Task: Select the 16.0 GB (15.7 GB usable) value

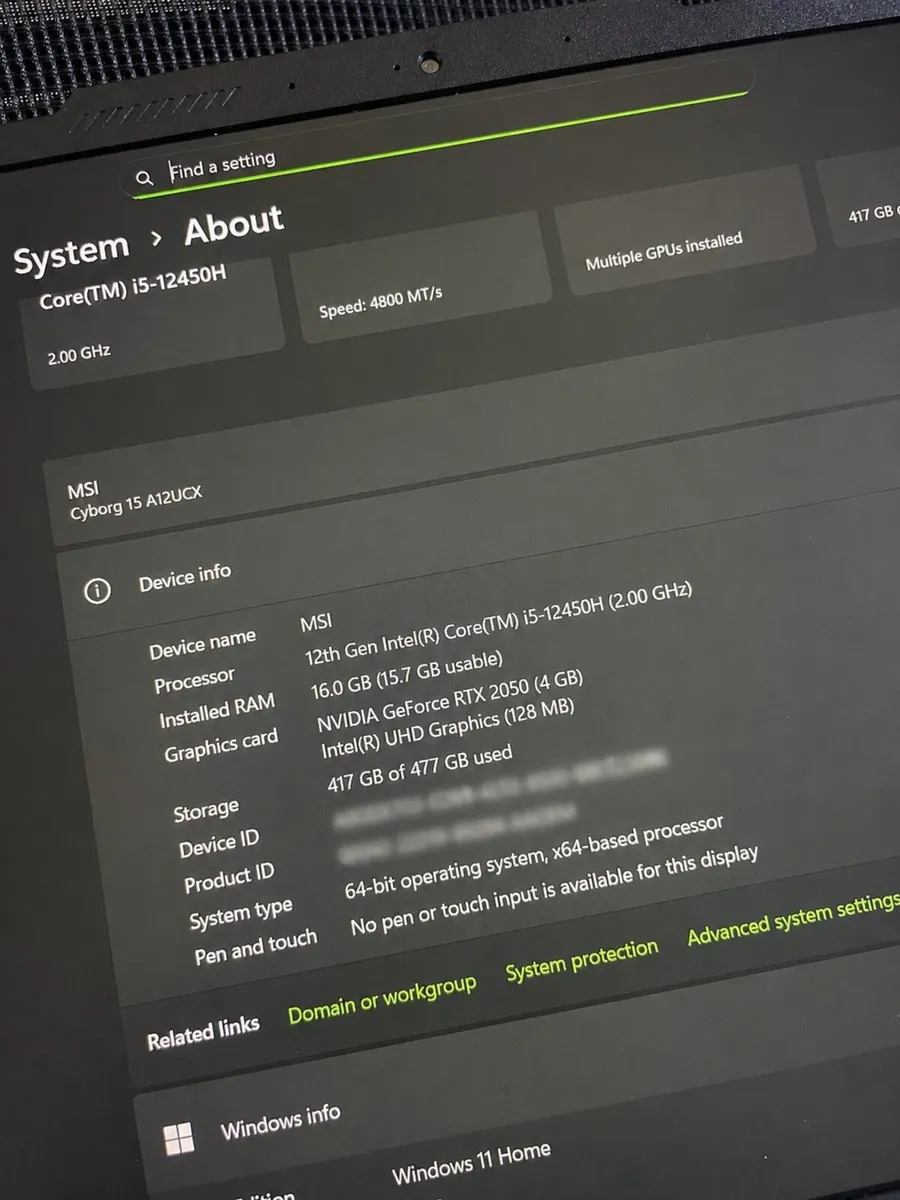Action: (407, 674)
